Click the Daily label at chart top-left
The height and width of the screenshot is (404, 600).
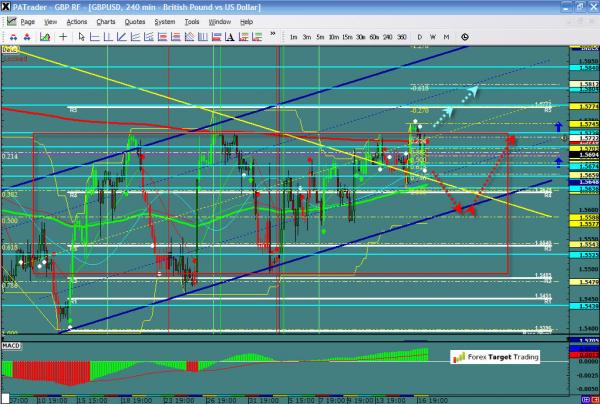10,49
